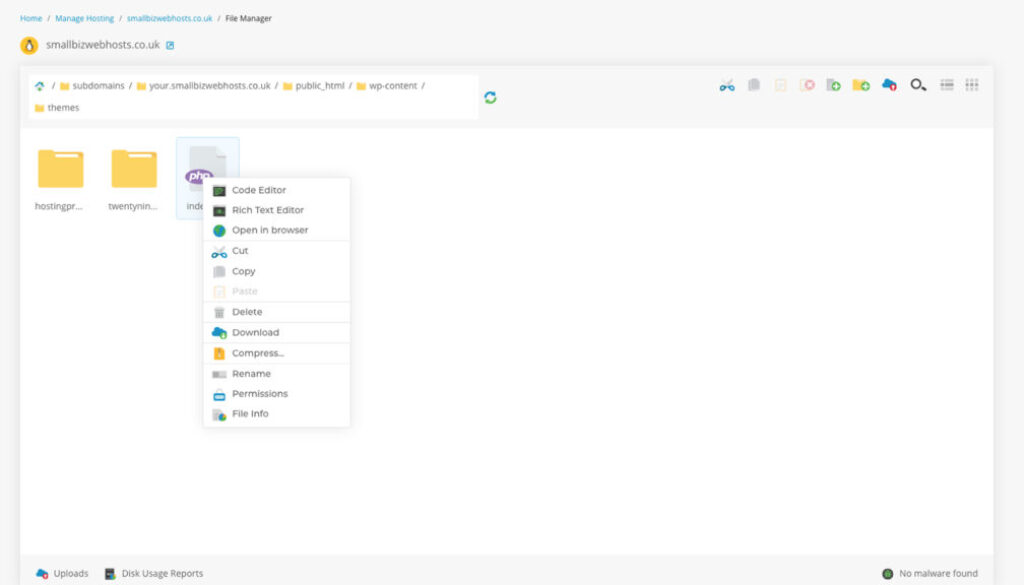Open the Uploads panel at bottom
The image size is (1024, 585).
coord(62,573)
